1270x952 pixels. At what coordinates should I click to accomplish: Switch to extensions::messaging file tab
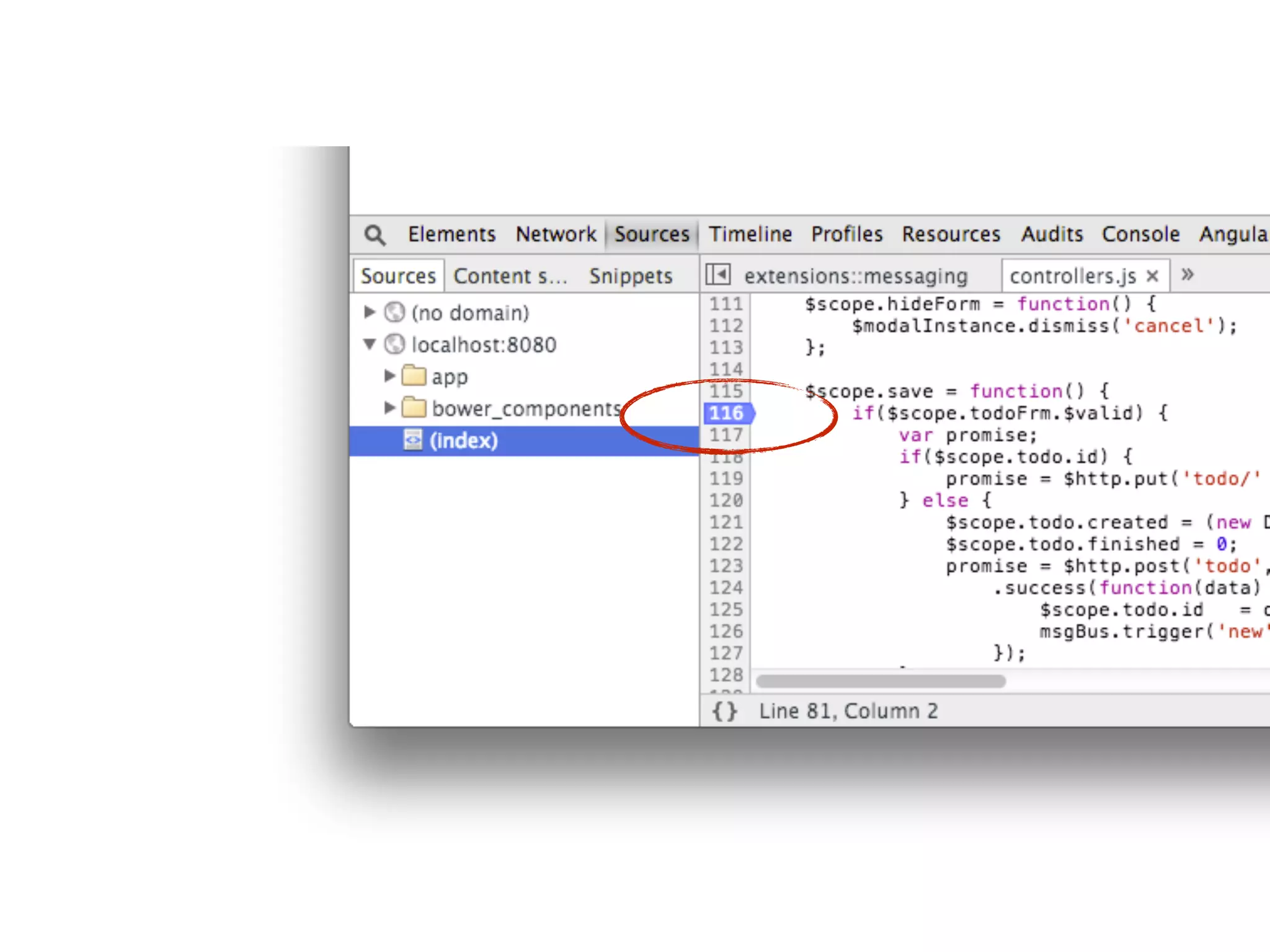(856, 276)
